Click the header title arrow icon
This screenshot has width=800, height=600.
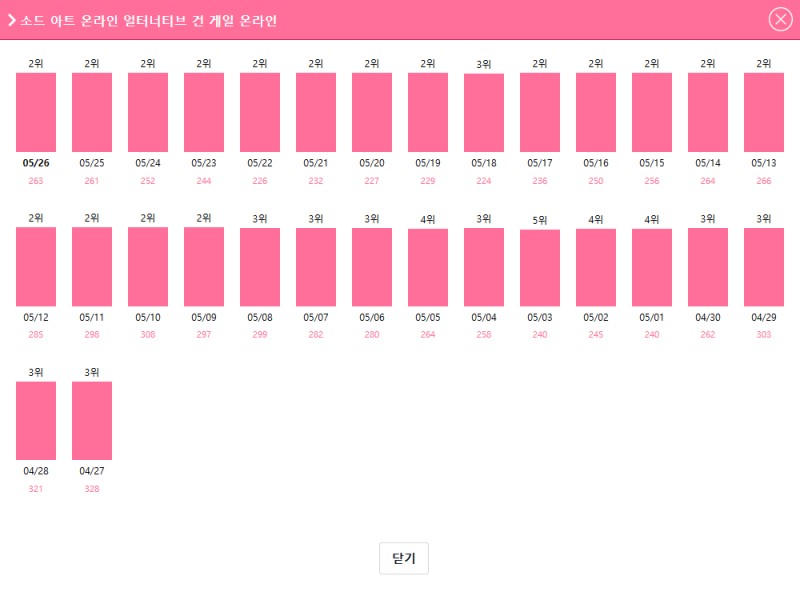pyautogui.click(x=11, y=20)
